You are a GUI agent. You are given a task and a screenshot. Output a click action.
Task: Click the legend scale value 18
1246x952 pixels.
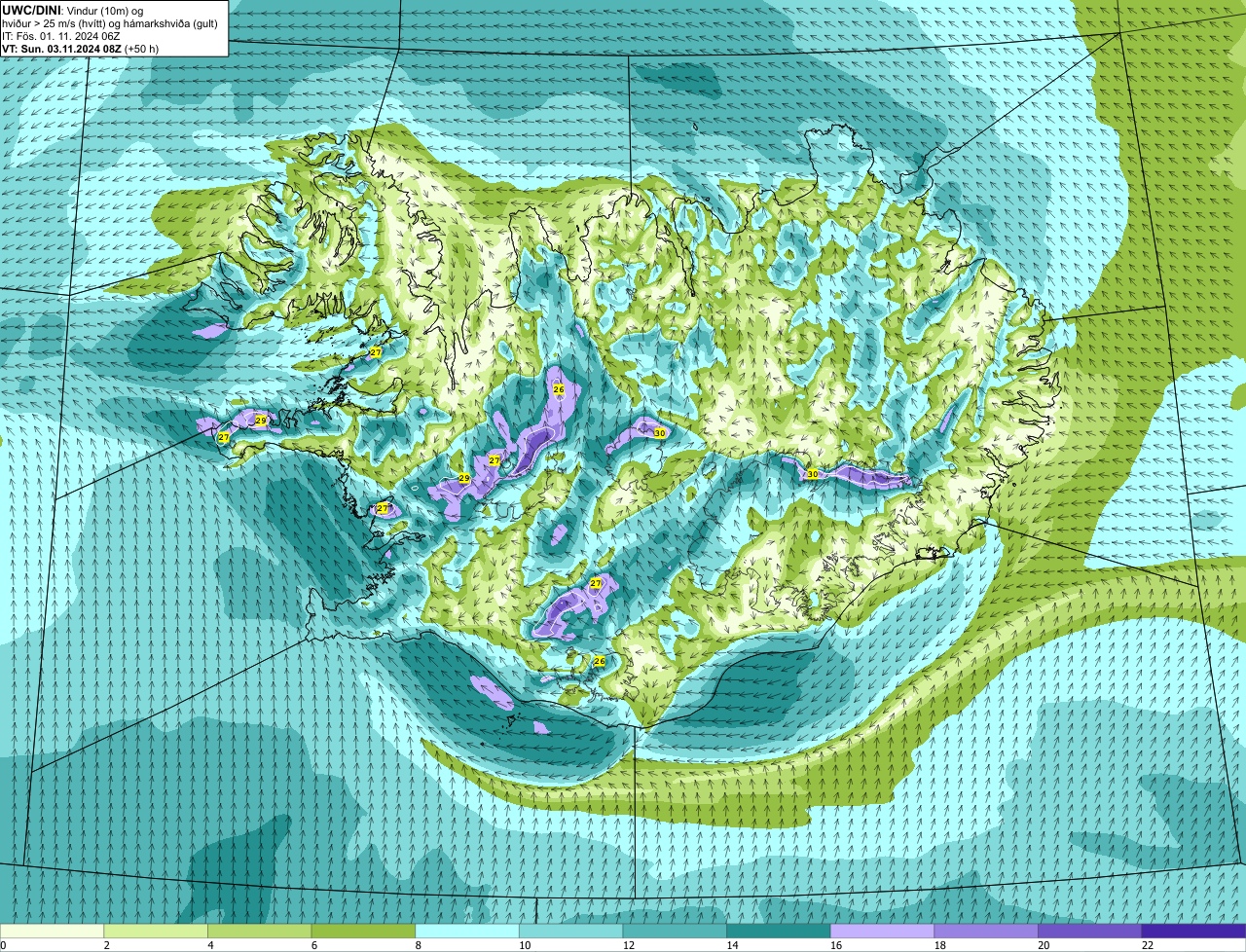(x=940, y=945)
